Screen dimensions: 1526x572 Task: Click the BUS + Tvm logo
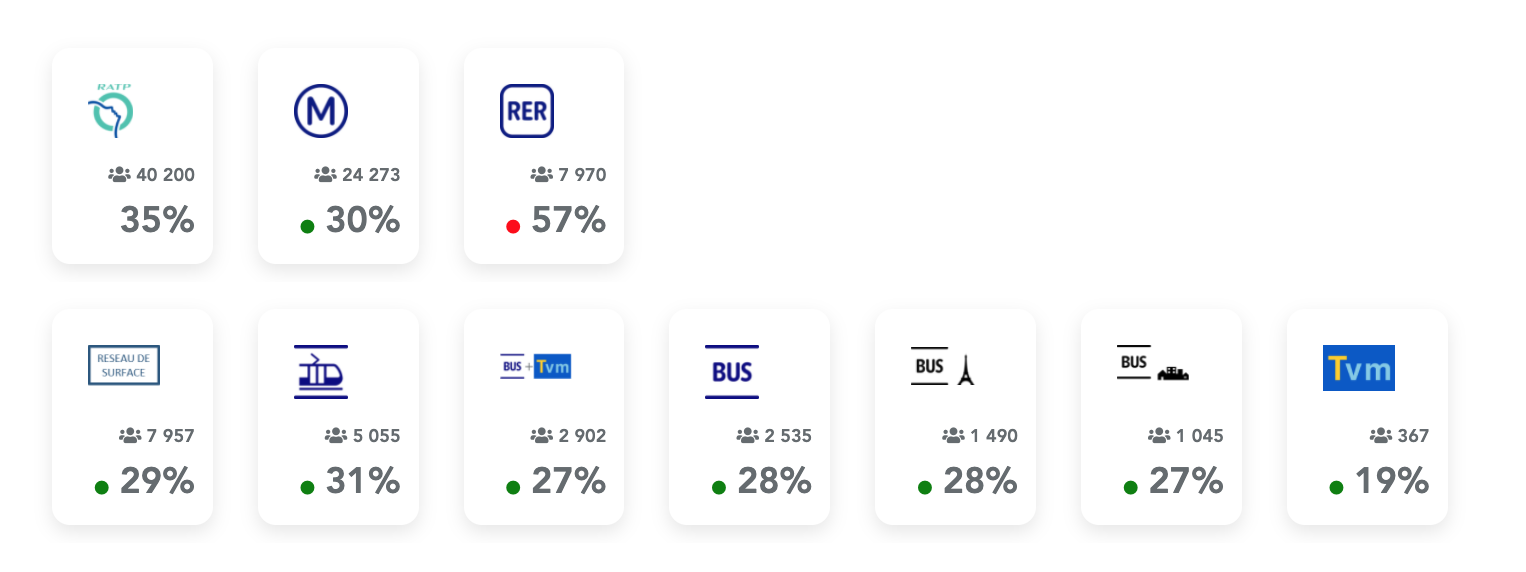tap(536, 366)
